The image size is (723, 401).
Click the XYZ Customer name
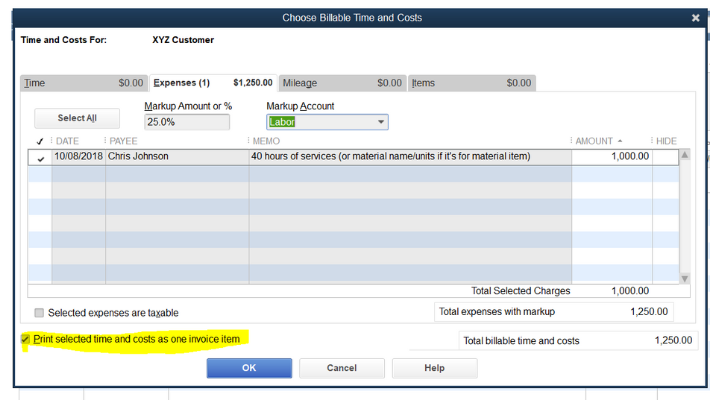[x=183, y=40]
